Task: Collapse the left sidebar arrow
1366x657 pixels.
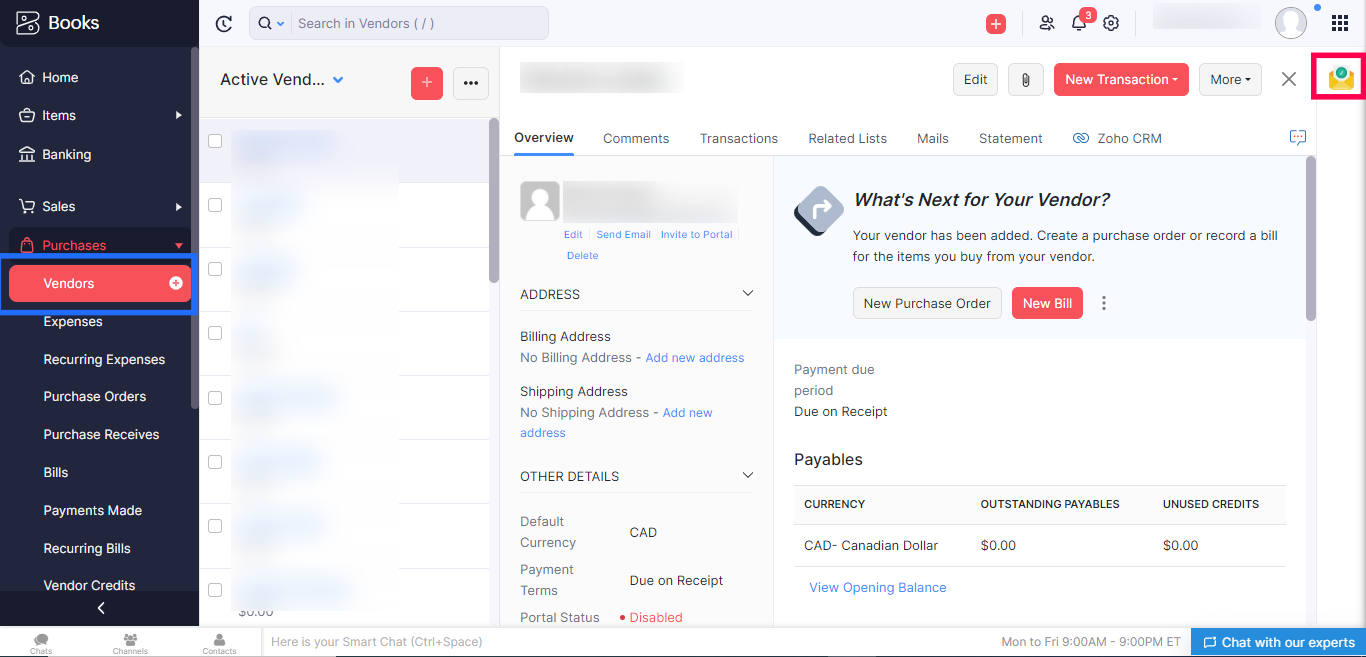Action: pyautogui.click(x=100, y=608)
